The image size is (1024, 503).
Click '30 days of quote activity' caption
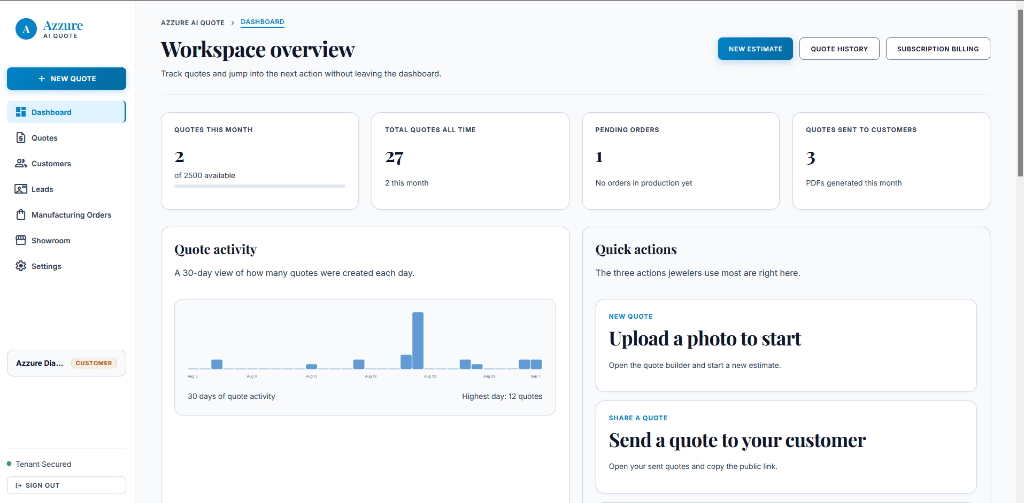point(231,397)
